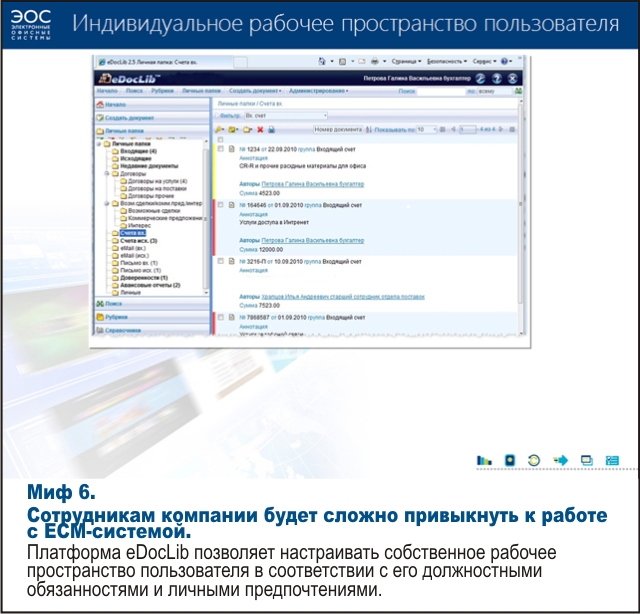This screenshot has height=614, width=640.
Task: Select 'Доверенности (1)' folder
Action: pos(144,278)
